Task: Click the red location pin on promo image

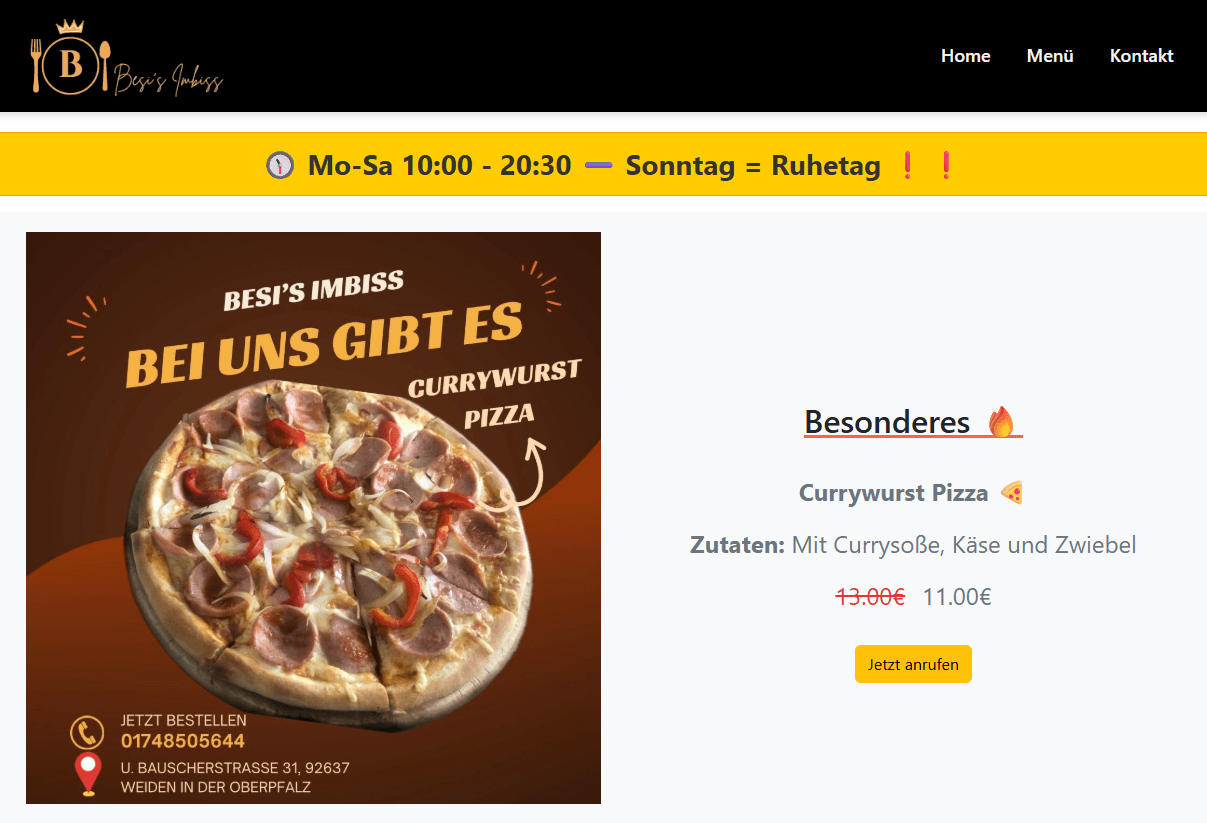Action: click(x=89, y=775)
